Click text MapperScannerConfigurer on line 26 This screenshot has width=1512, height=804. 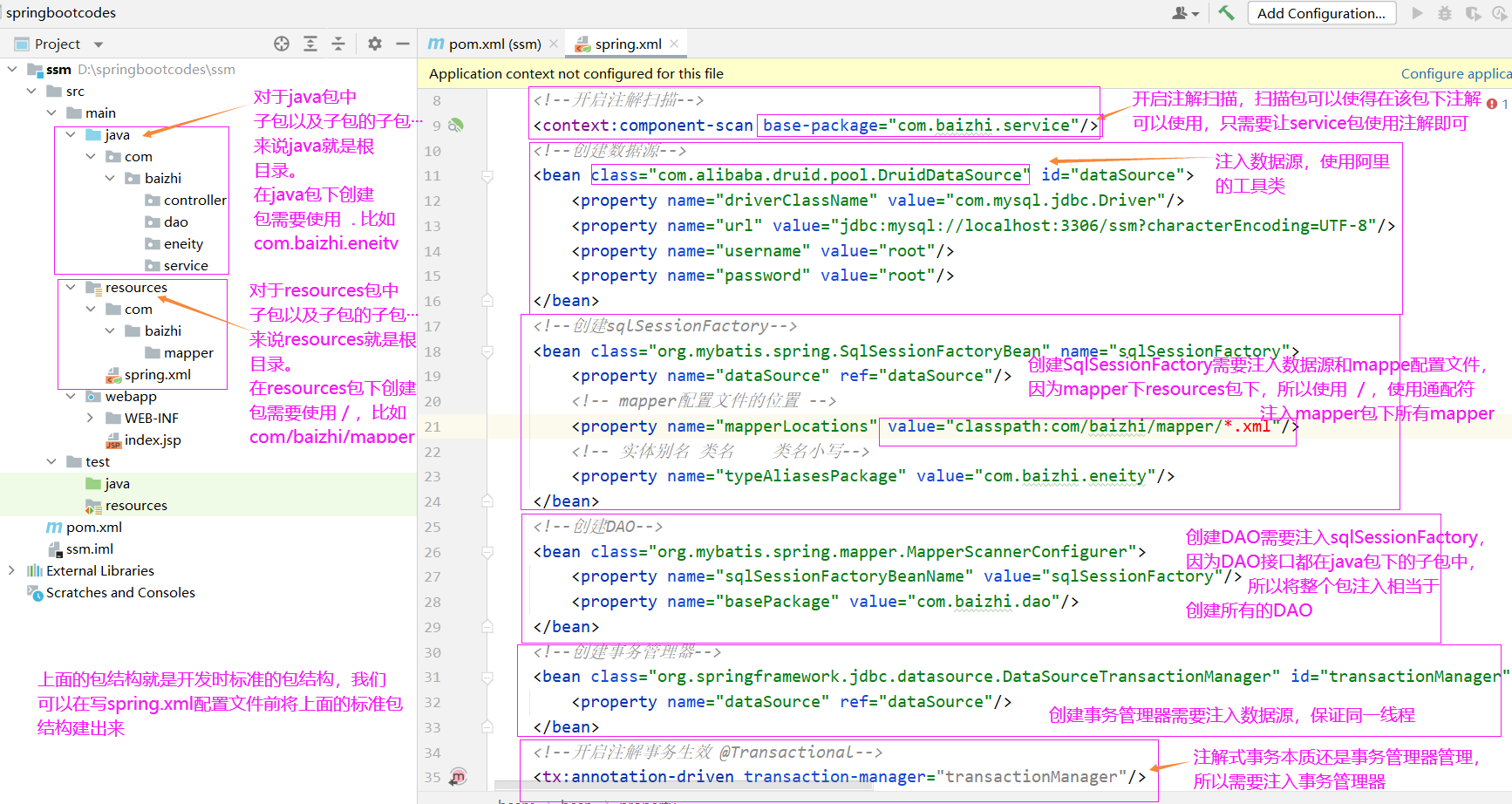[x=1017, y=552]
